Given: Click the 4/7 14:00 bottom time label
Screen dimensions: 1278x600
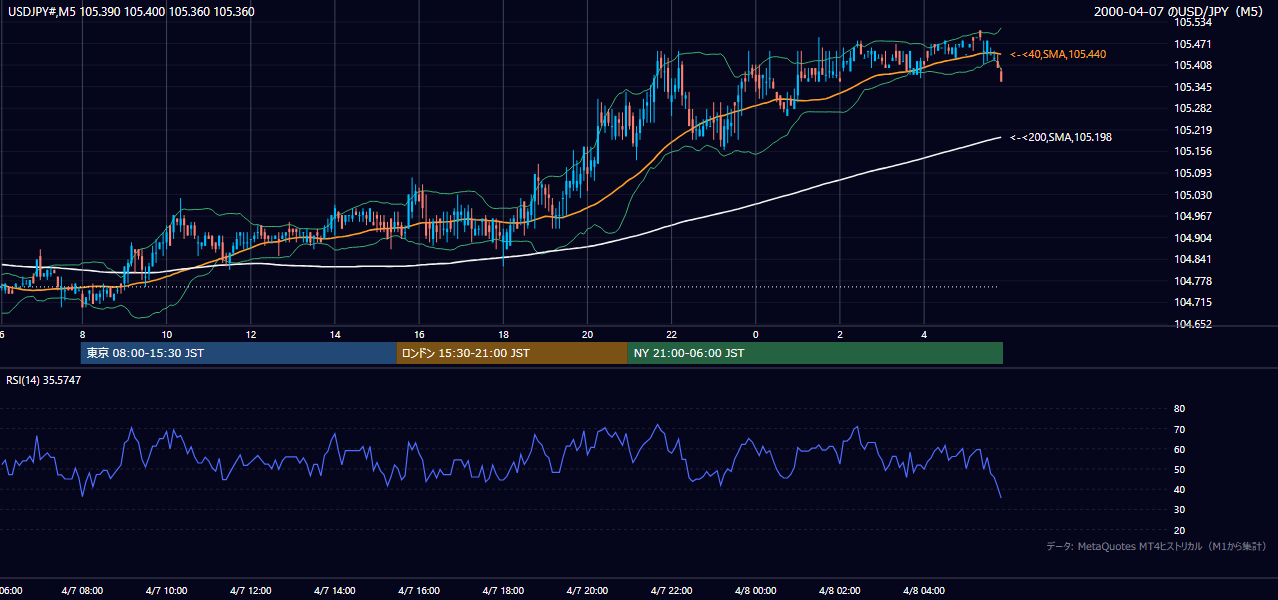Looking at the screenshot, I should pos(334,591).
